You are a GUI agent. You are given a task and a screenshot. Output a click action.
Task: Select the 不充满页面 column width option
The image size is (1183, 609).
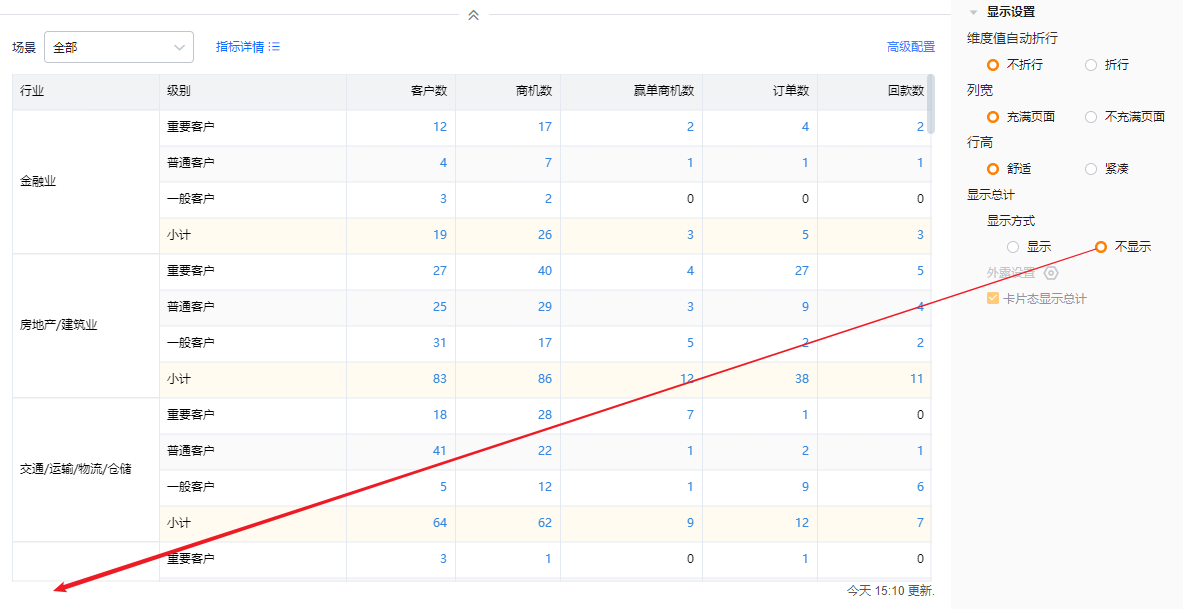tap(1091, 117)
